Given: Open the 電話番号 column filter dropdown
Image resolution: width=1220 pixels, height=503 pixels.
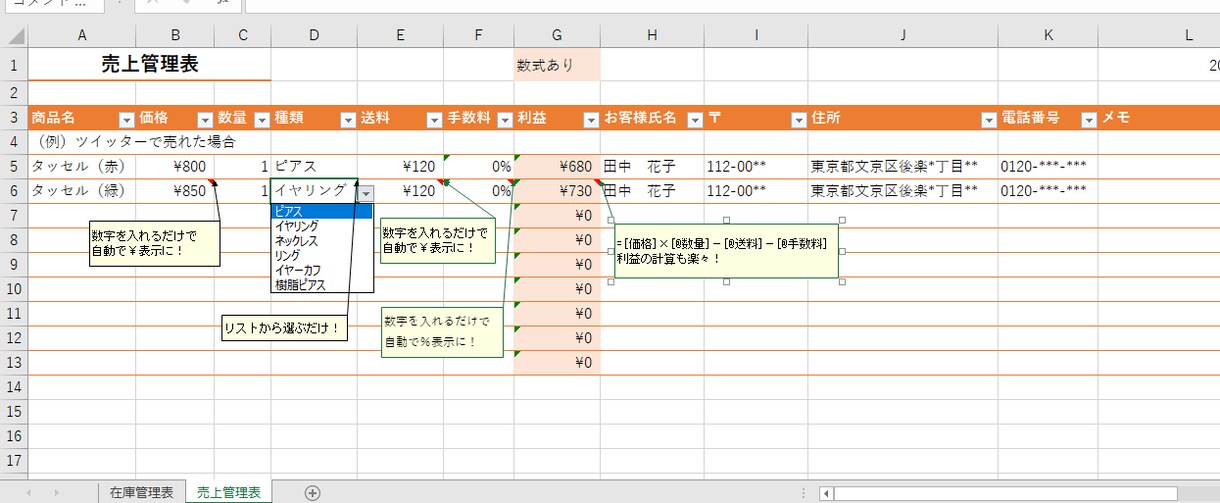Looking at the screenshot, I should pyautogui.click(x=1088, y=119).
